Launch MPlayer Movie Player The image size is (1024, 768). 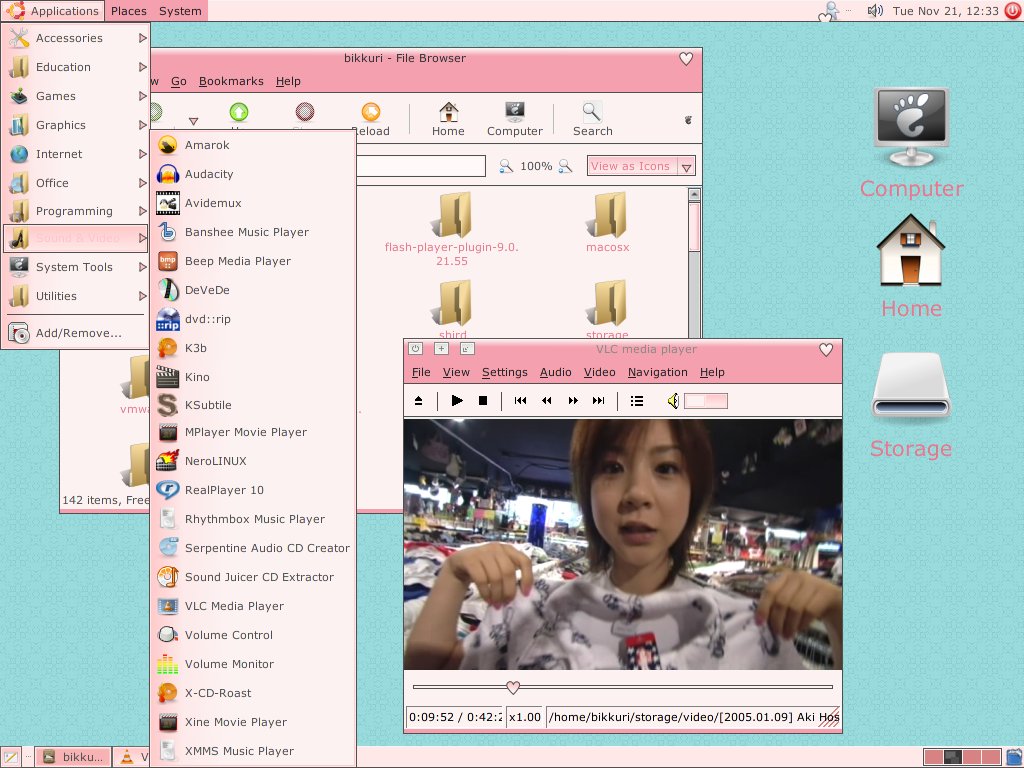253,432
